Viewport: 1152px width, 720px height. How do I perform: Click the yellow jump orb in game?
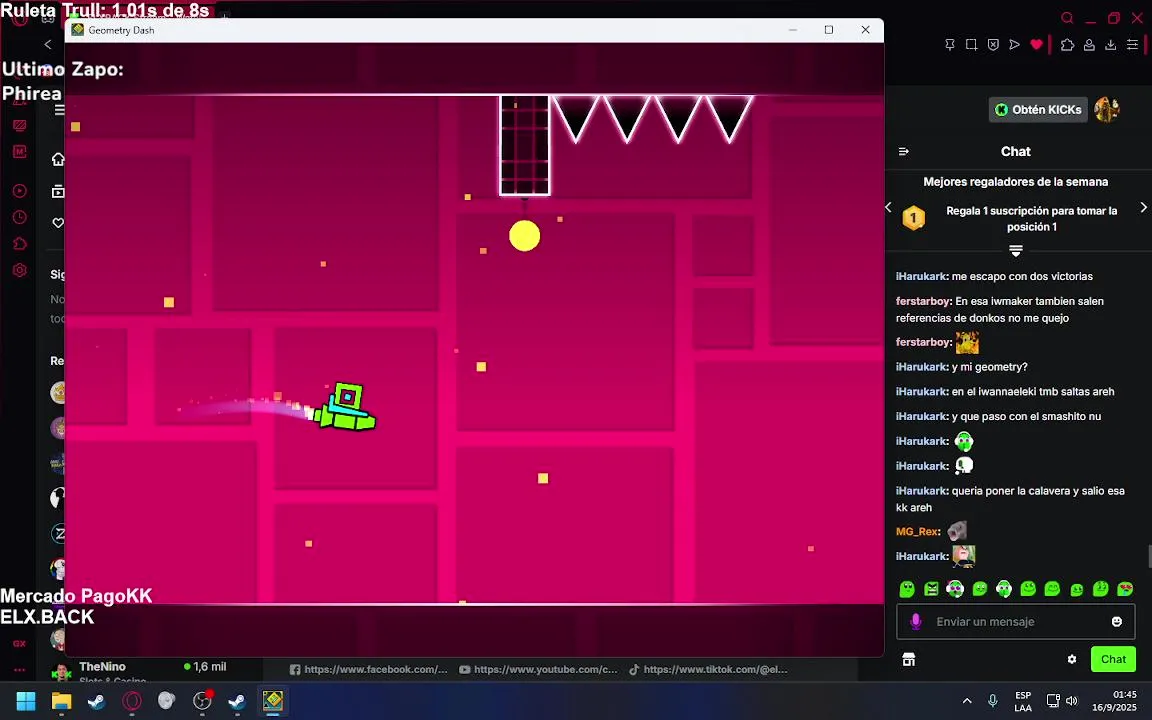point(525,236)
